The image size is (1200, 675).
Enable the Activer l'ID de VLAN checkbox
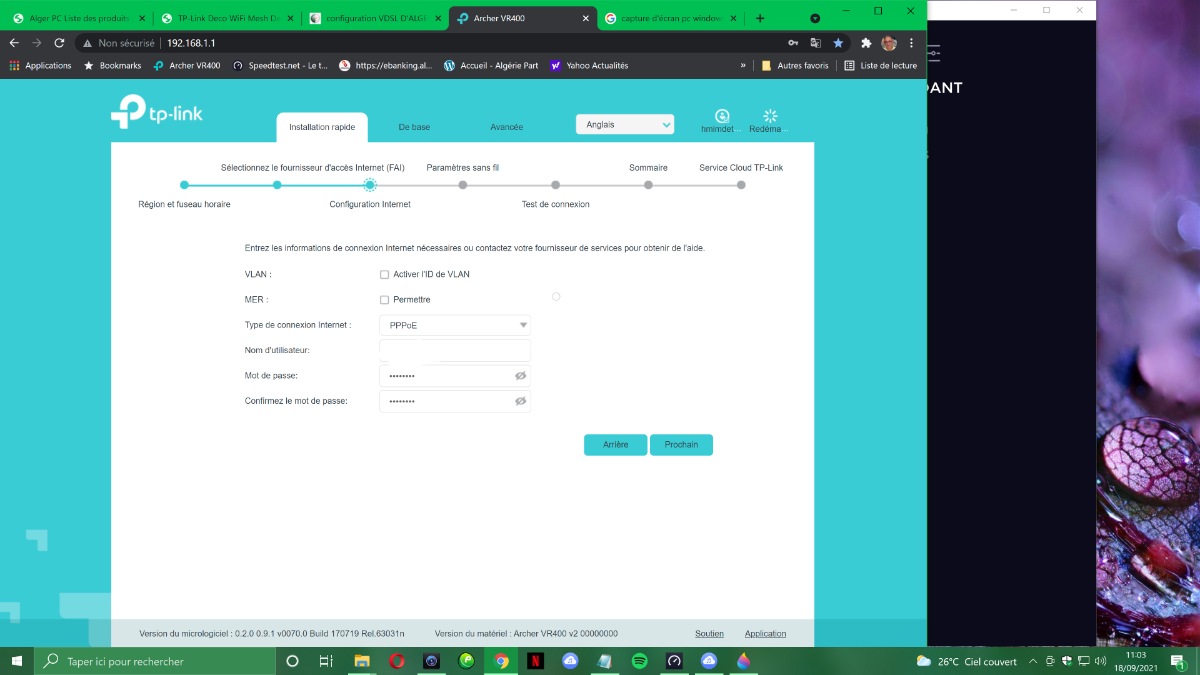(384, 274)
